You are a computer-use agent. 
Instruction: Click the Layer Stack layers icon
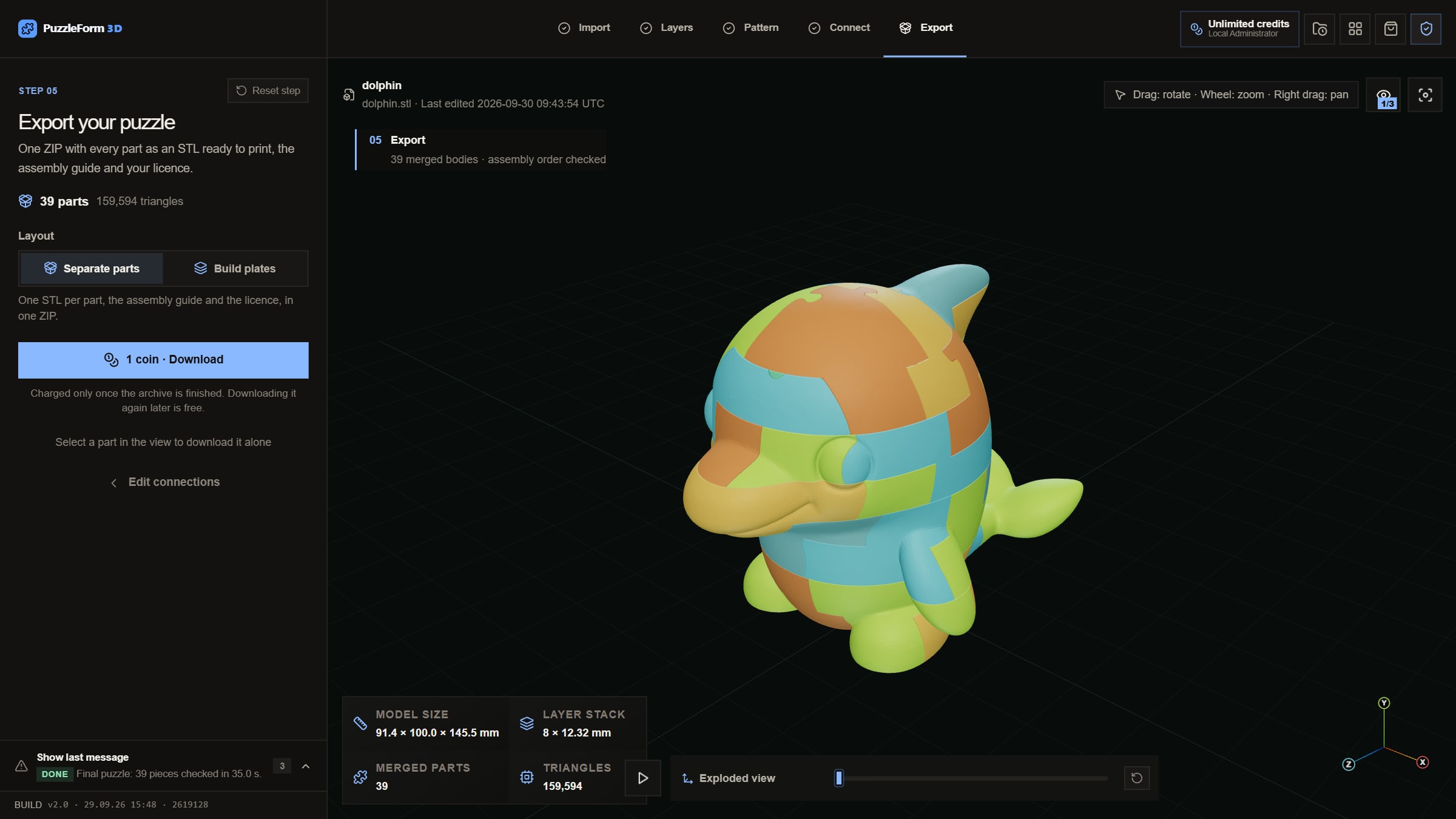527,723
